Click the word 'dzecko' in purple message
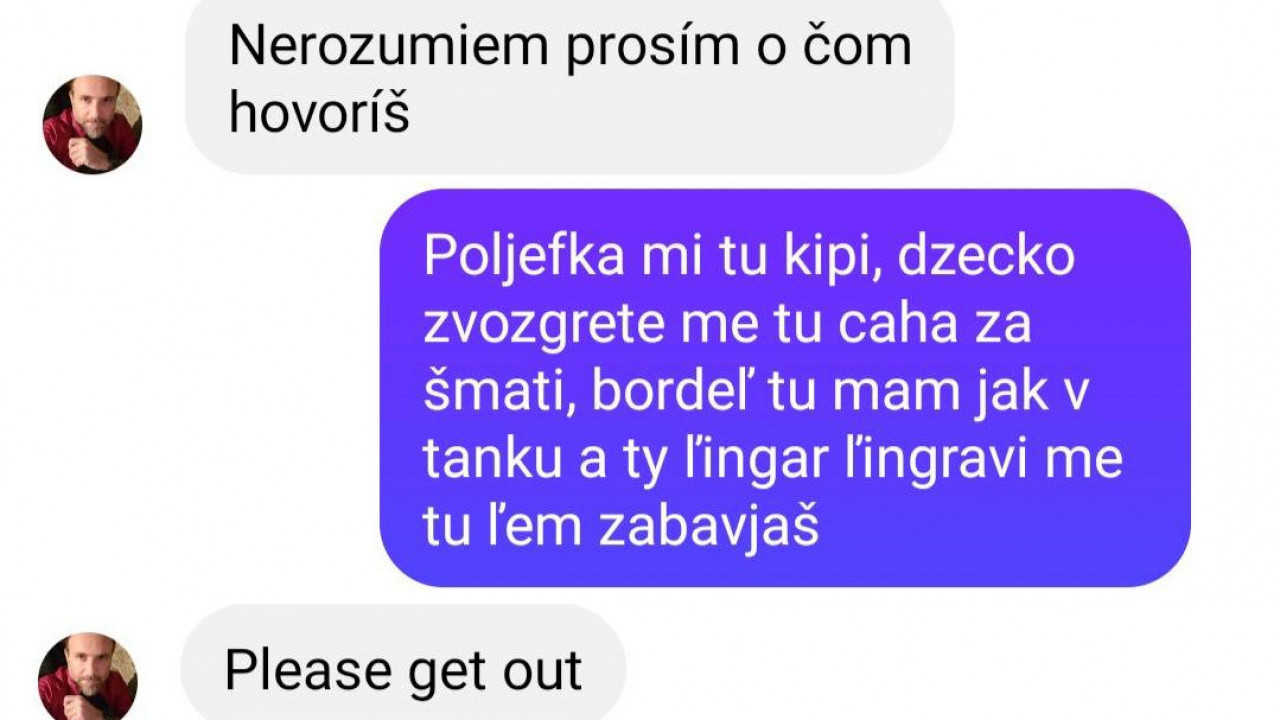The height and width of the screenshot is (720, 1280). tap(986, 257)
